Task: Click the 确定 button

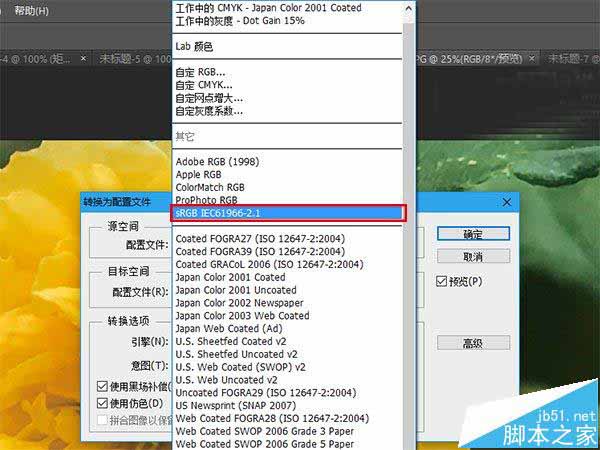Action: point(473,234)
